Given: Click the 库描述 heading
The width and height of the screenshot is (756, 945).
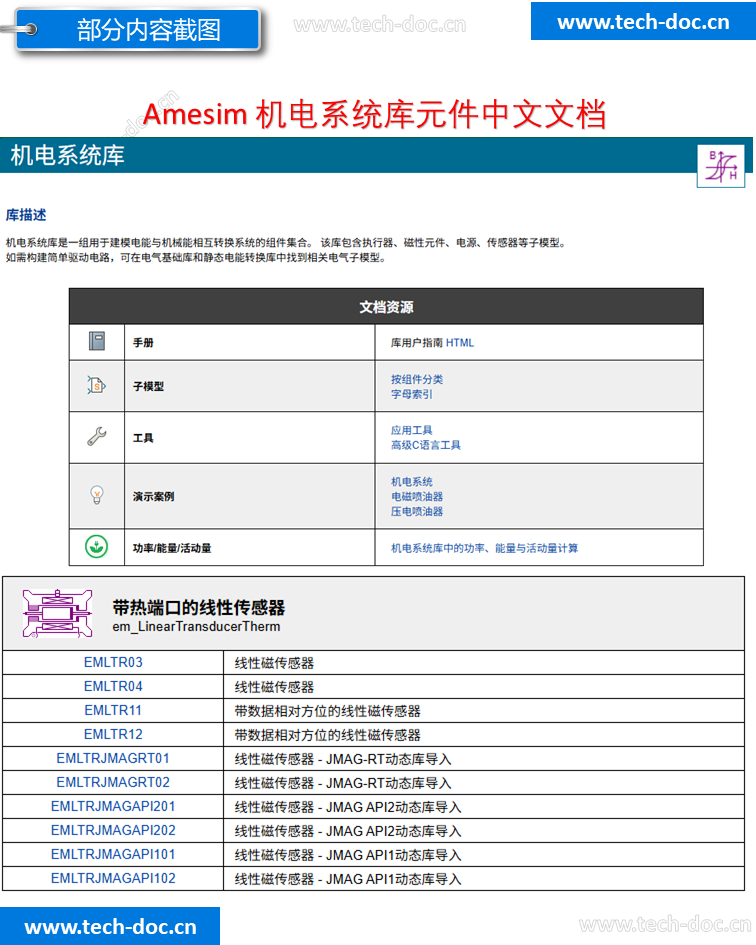Looking at the screenshot, I should (26, 215).
